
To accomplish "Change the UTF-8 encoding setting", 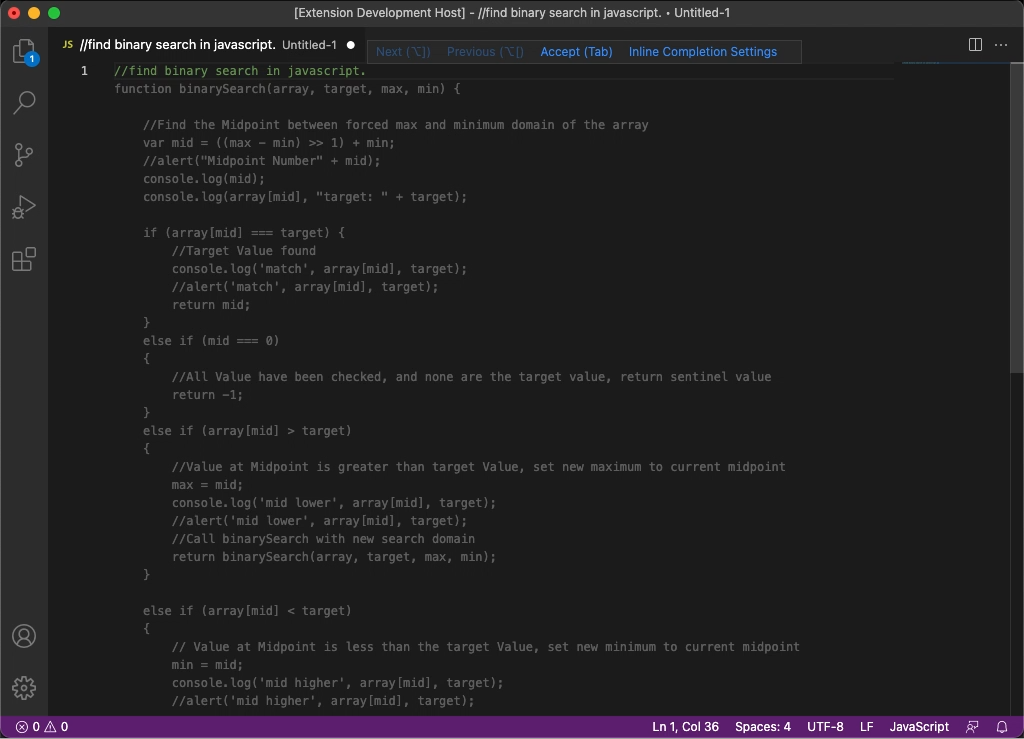I will click(825, 726).
